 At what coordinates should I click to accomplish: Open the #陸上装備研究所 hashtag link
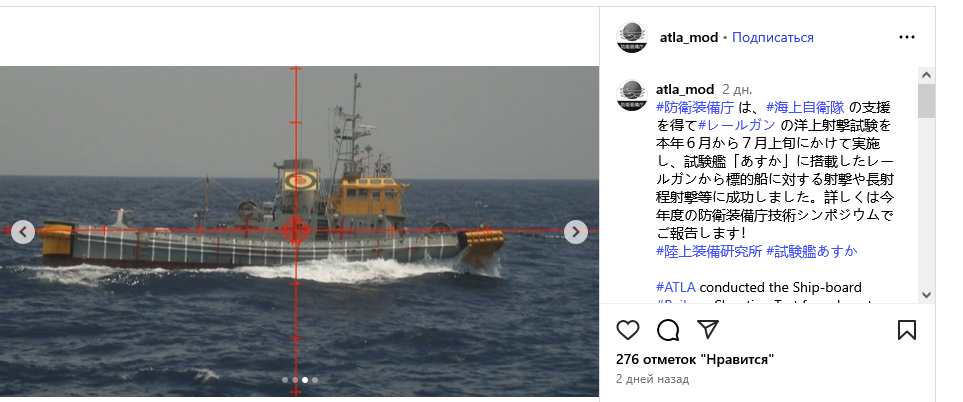(709, 251)
